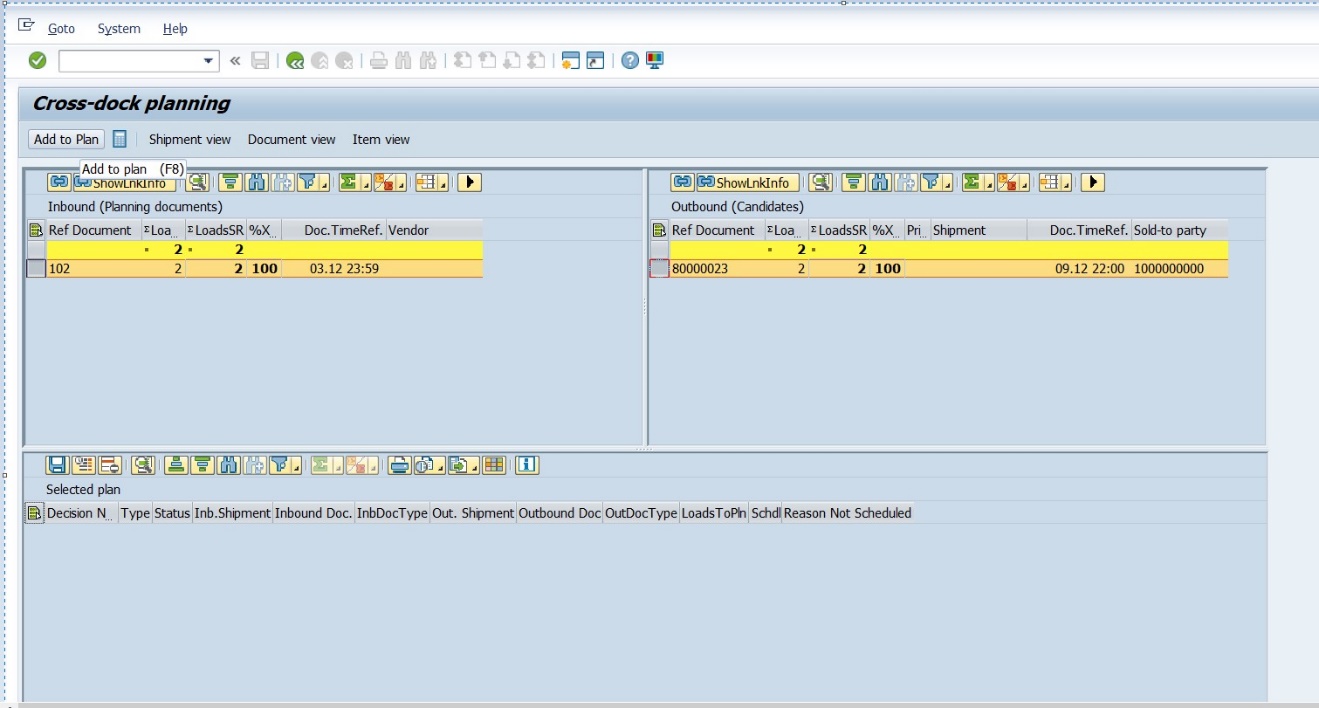Open the command field dropdown arrow
This screenshot has height=708, width=1319.
[x=209, y=61]
